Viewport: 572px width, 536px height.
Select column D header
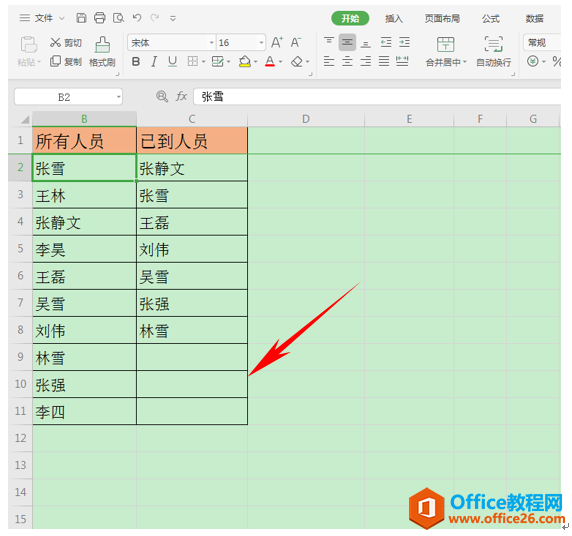306,119
